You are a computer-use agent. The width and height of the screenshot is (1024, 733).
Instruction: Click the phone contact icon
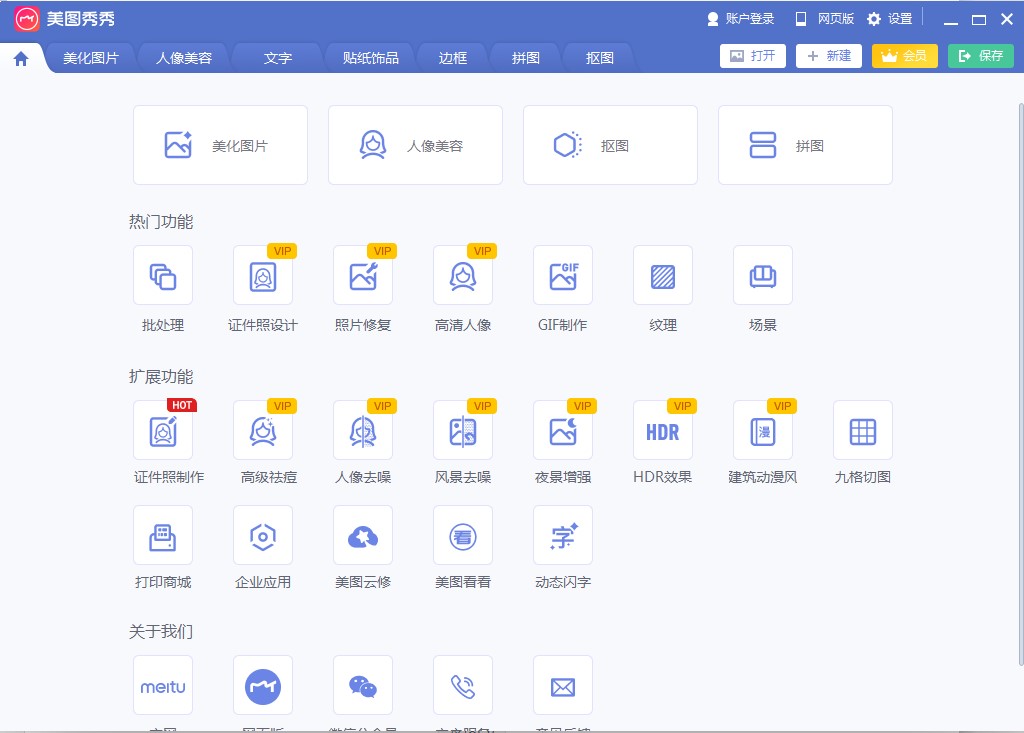[462, 685]
